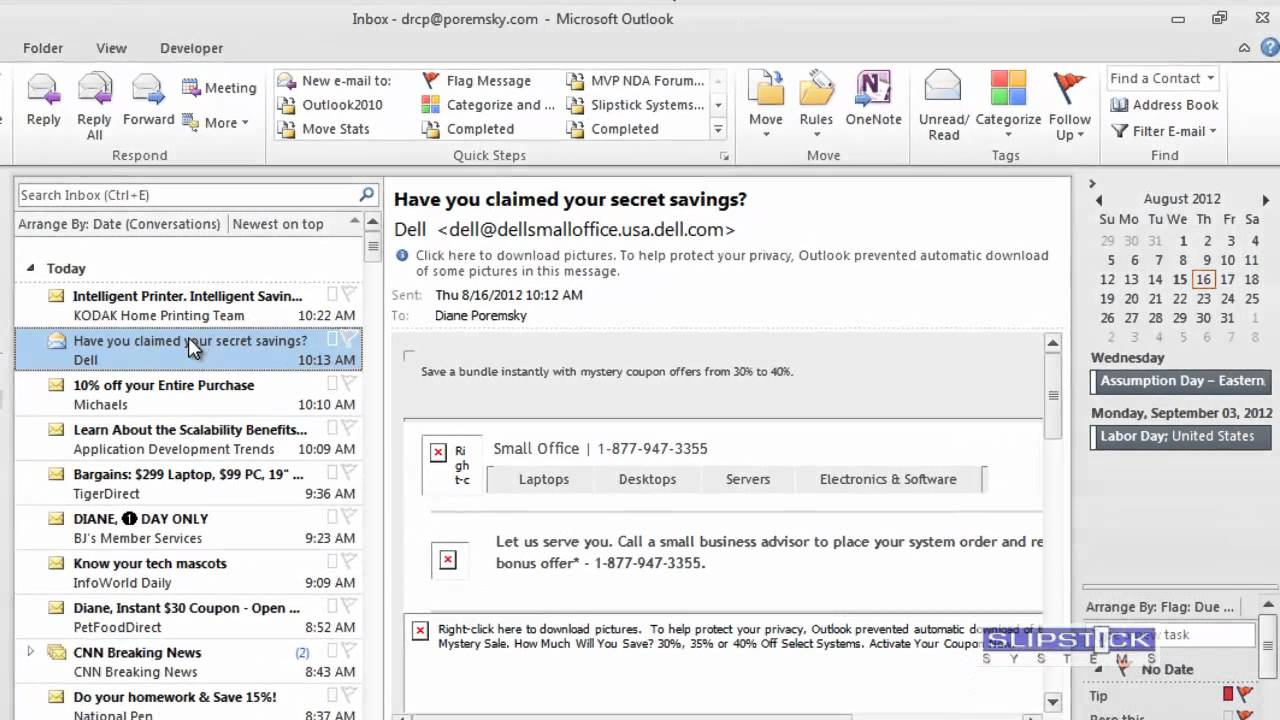The width and height of the screenshot is (1280, 720).
Task: Click the red category swatch on Tip task
Action: tap(1229, 694)
